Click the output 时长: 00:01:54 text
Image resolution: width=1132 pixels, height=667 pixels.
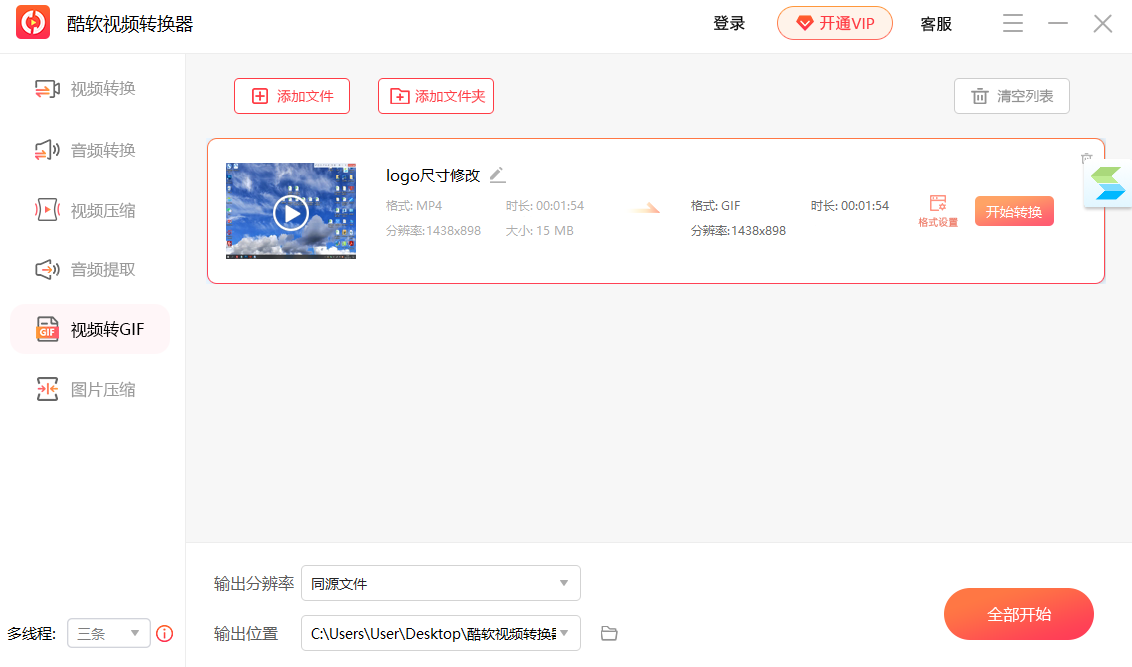click(850, 206)
